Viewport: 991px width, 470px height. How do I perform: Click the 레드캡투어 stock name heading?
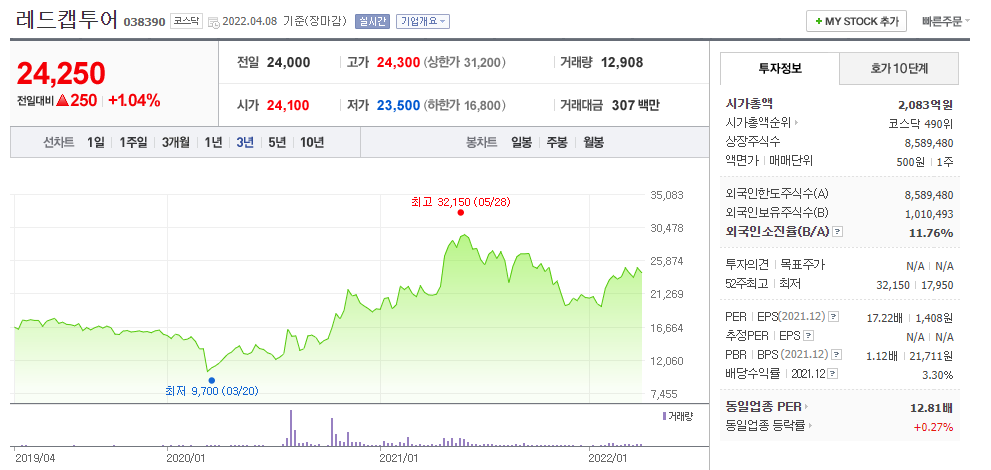click(x=67, y=20)
